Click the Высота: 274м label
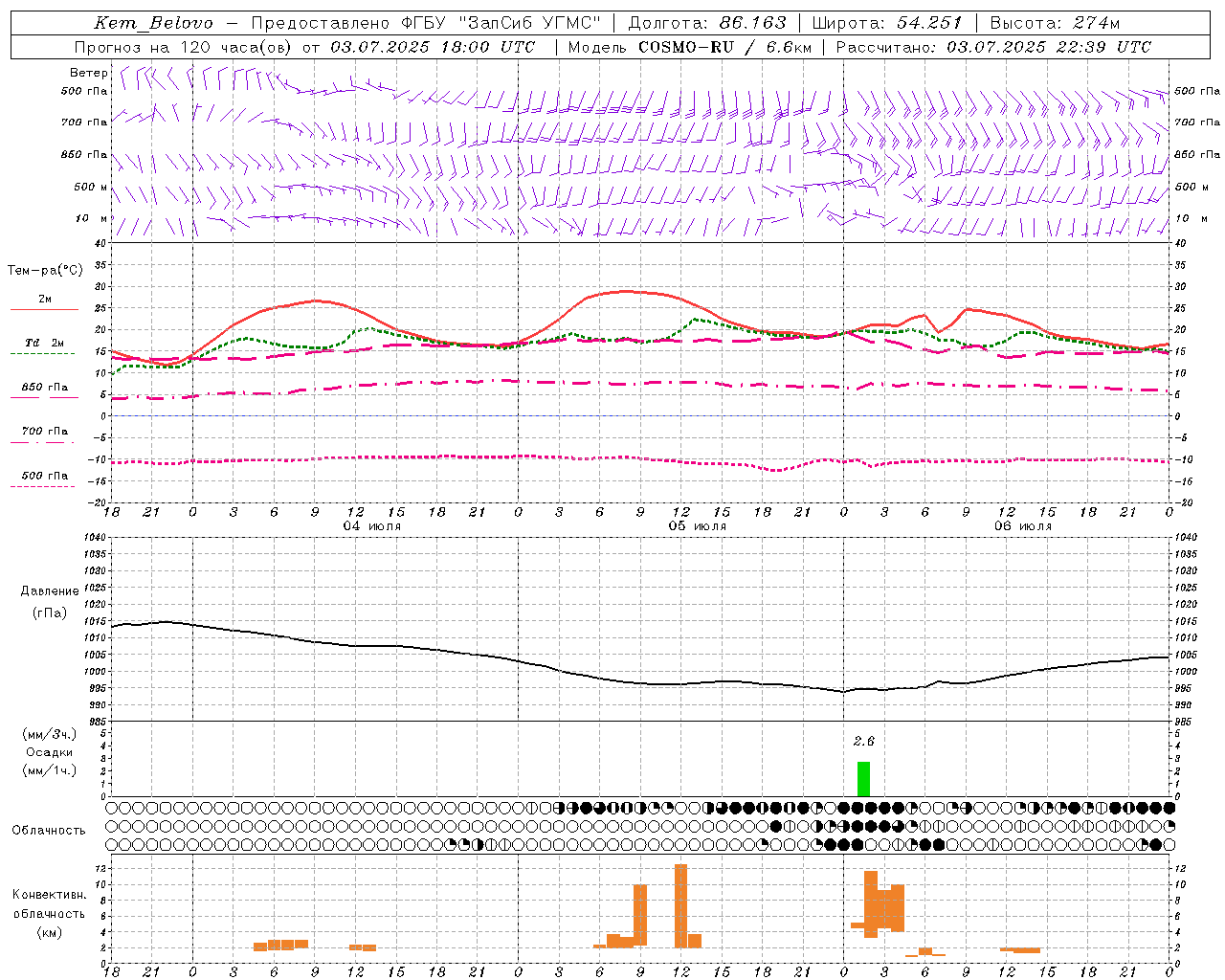This screenshot has height=980, width=1225. click(1055, 23)
